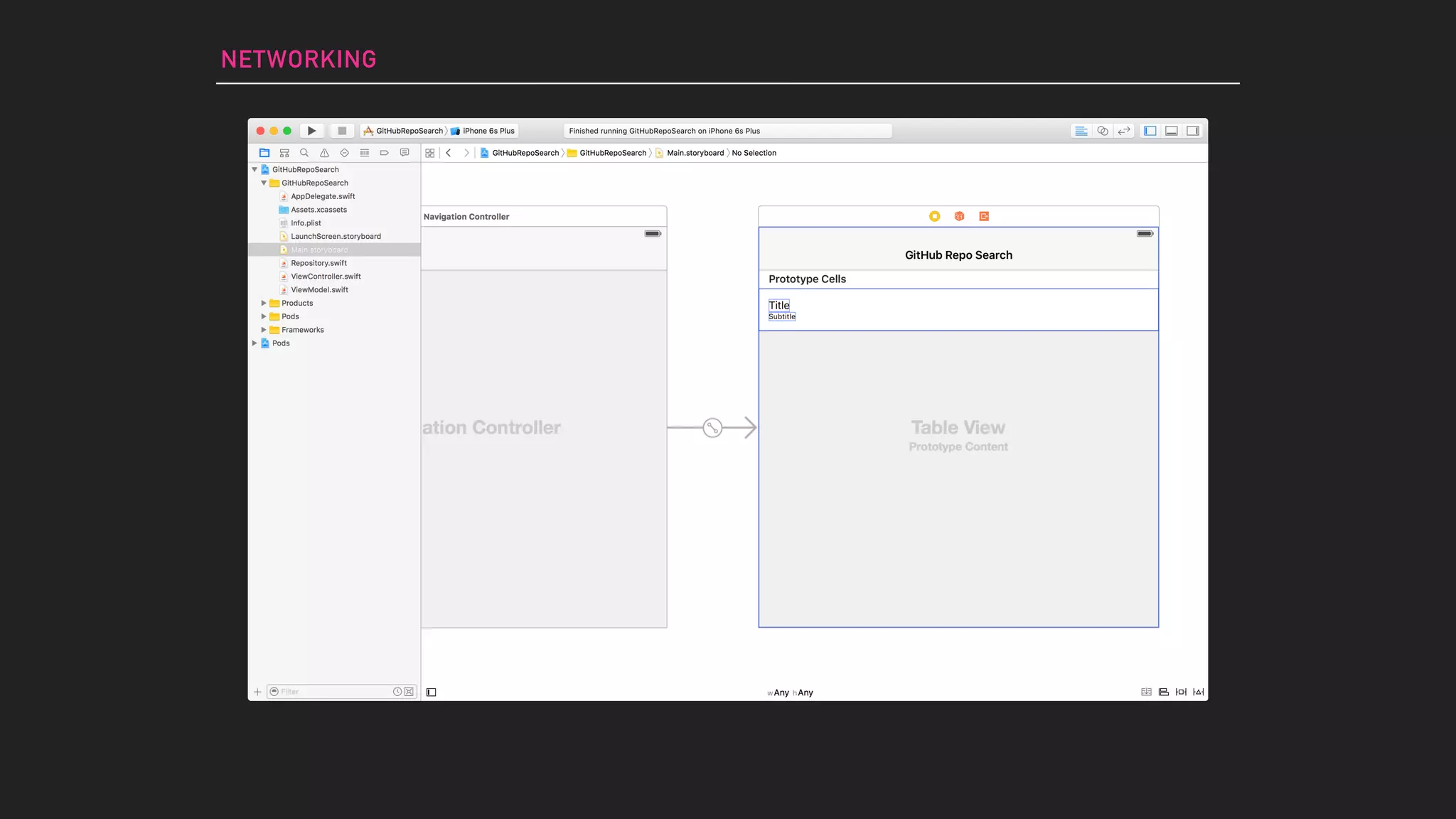Expand the Frameworks folder
This screenshot has height=819, width=1456.
[264, 330]
